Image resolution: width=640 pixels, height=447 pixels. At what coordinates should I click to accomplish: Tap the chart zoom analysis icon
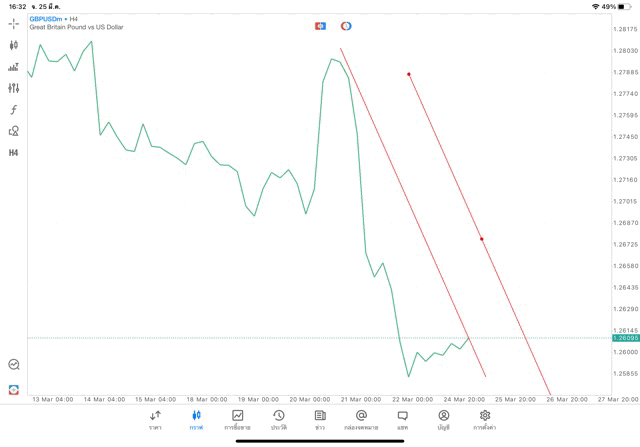[x=14, y=364]
